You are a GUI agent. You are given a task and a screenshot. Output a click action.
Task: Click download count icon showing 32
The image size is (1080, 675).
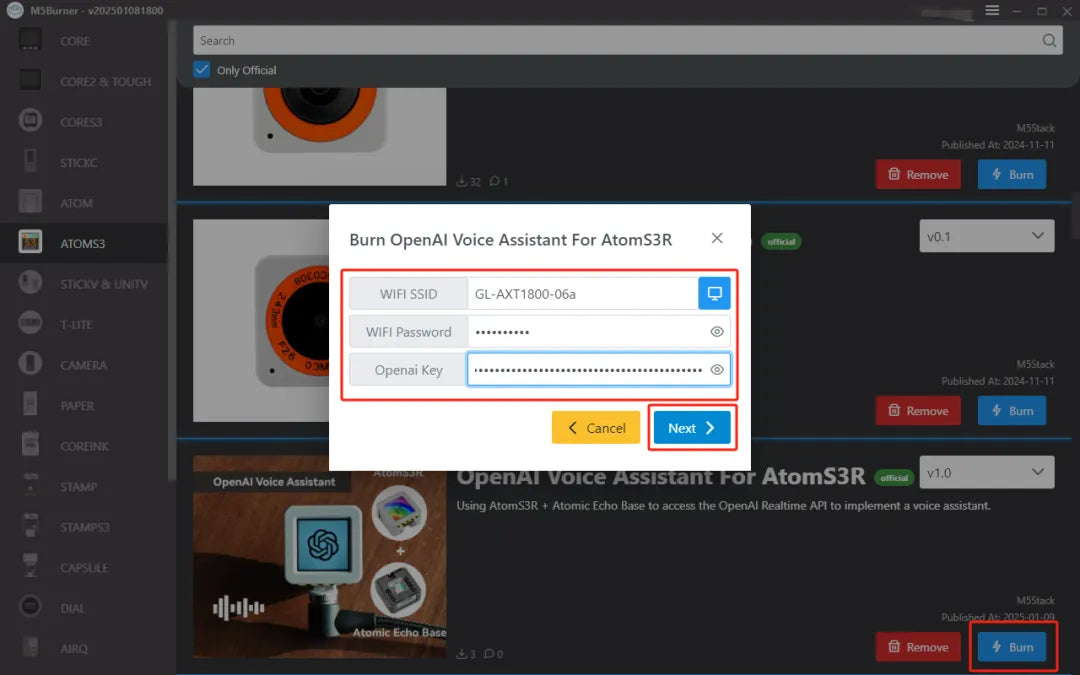tap(461, 182)
